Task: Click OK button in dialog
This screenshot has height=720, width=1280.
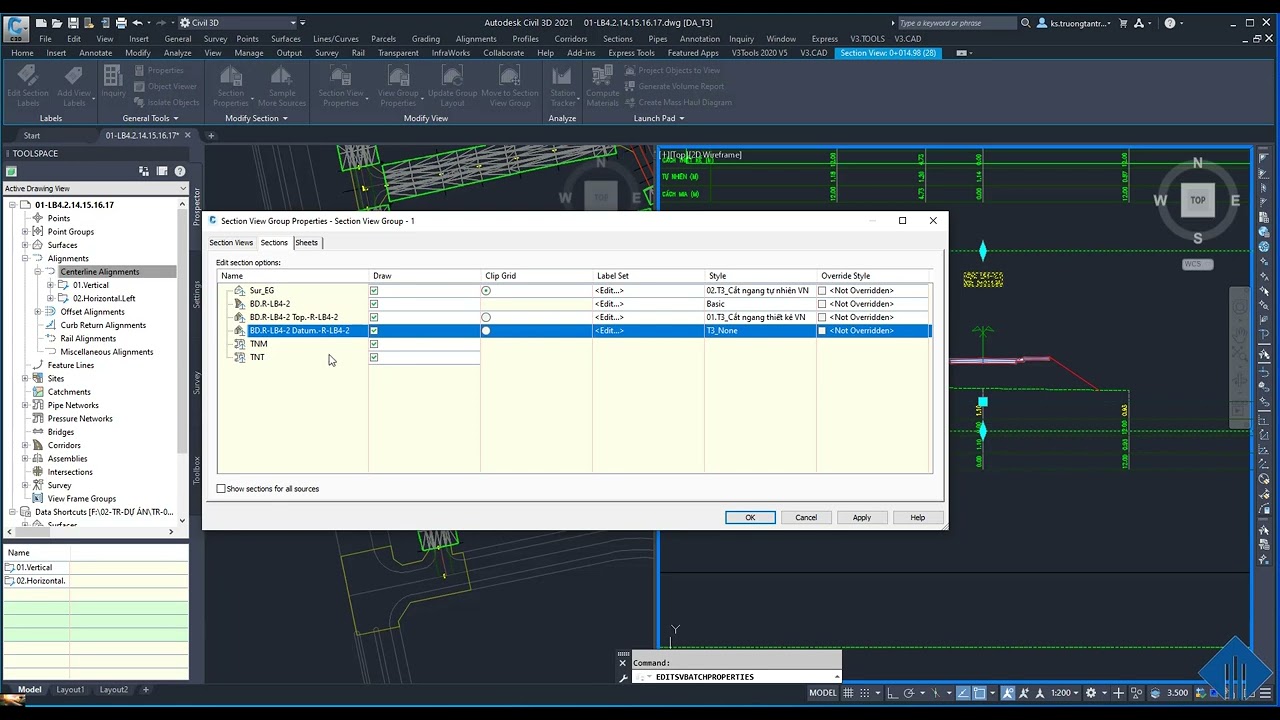Action: click(750, 518)
